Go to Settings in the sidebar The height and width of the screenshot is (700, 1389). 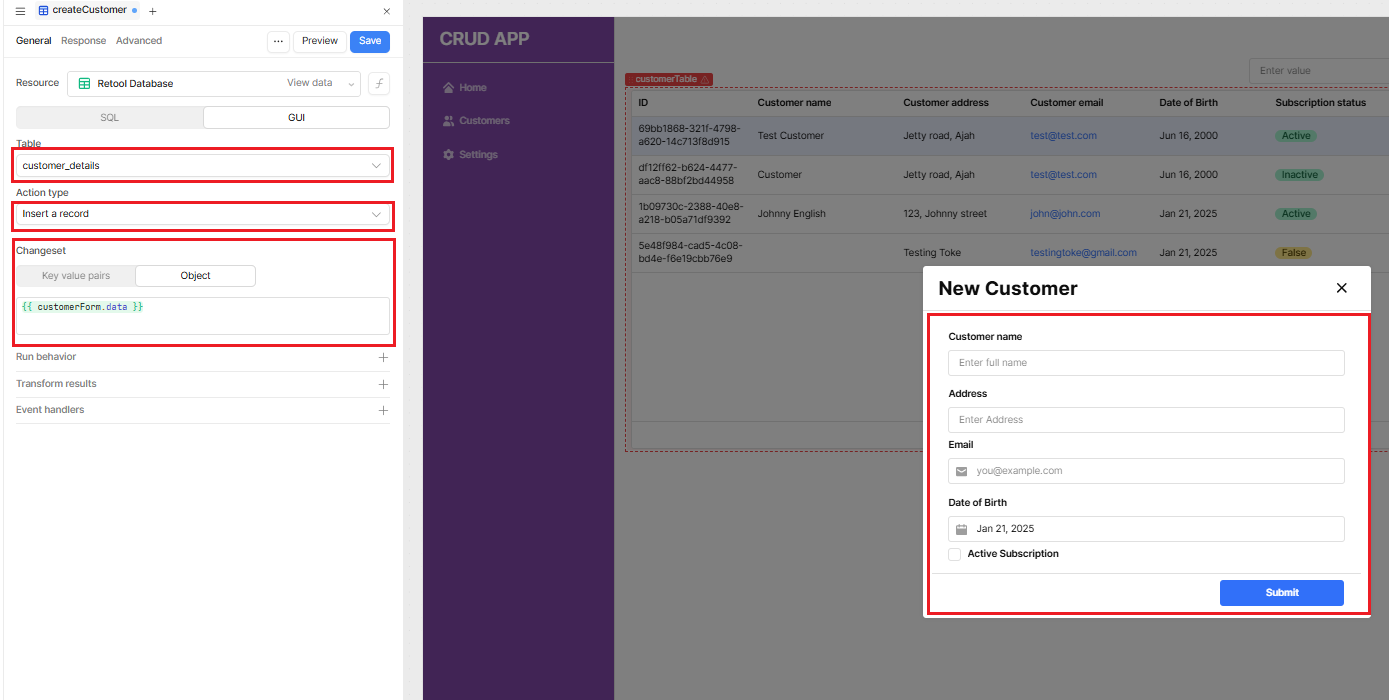click(x=478, y=155)
